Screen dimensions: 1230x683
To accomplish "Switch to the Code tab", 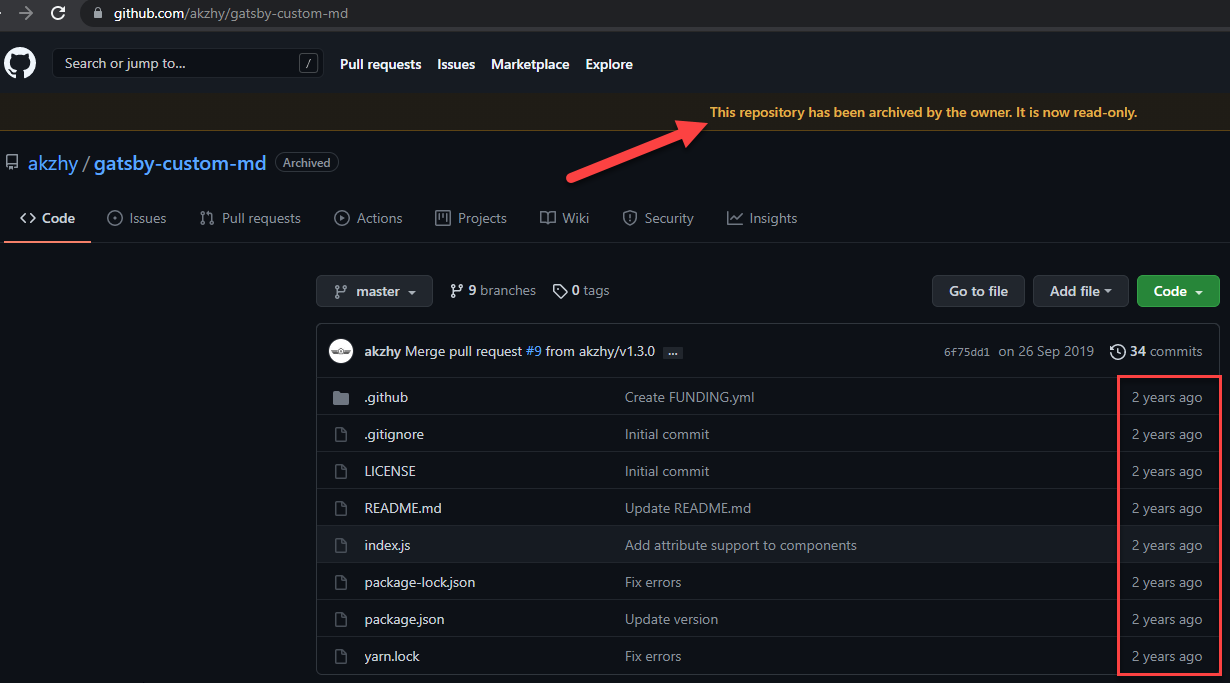I will (47, 218).
